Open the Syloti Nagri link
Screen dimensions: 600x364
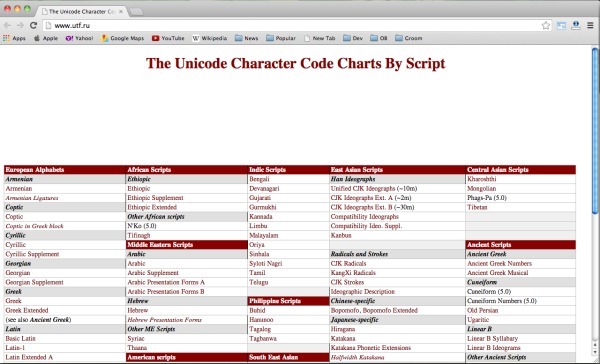point(265,263)
